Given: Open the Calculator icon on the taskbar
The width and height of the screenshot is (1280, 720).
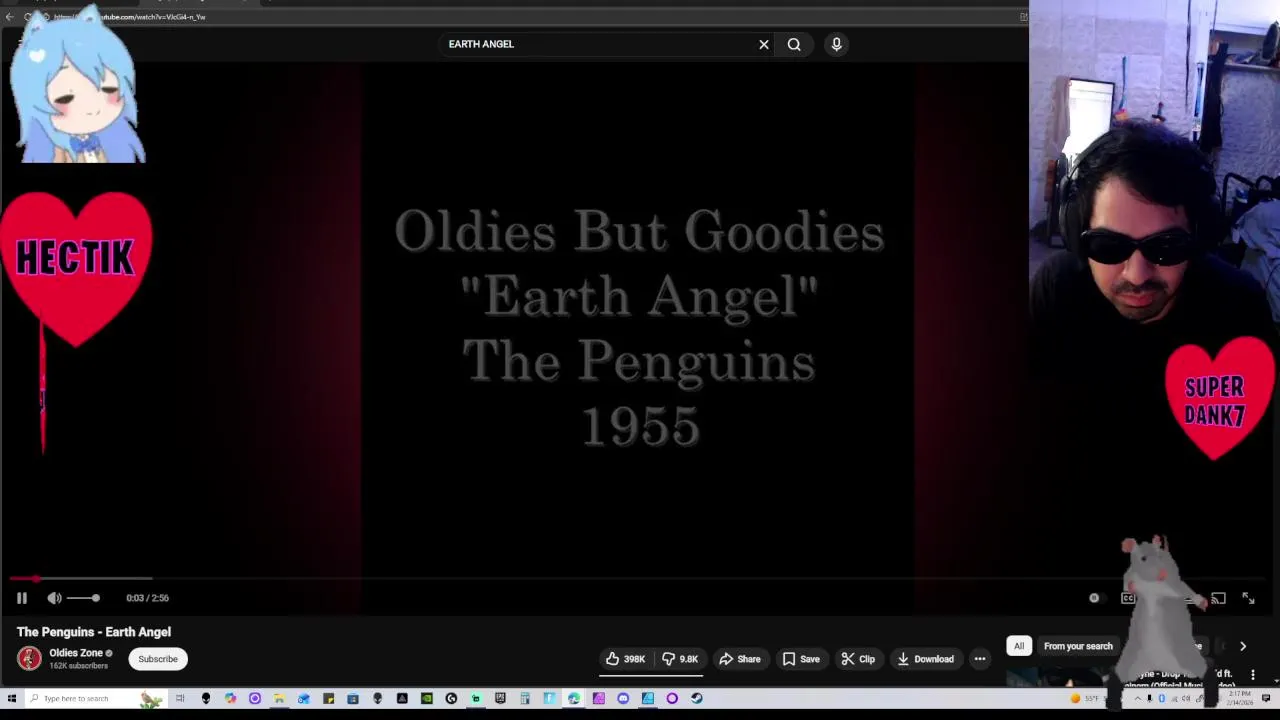Looking at the screenshot, I should coord(525,698).
